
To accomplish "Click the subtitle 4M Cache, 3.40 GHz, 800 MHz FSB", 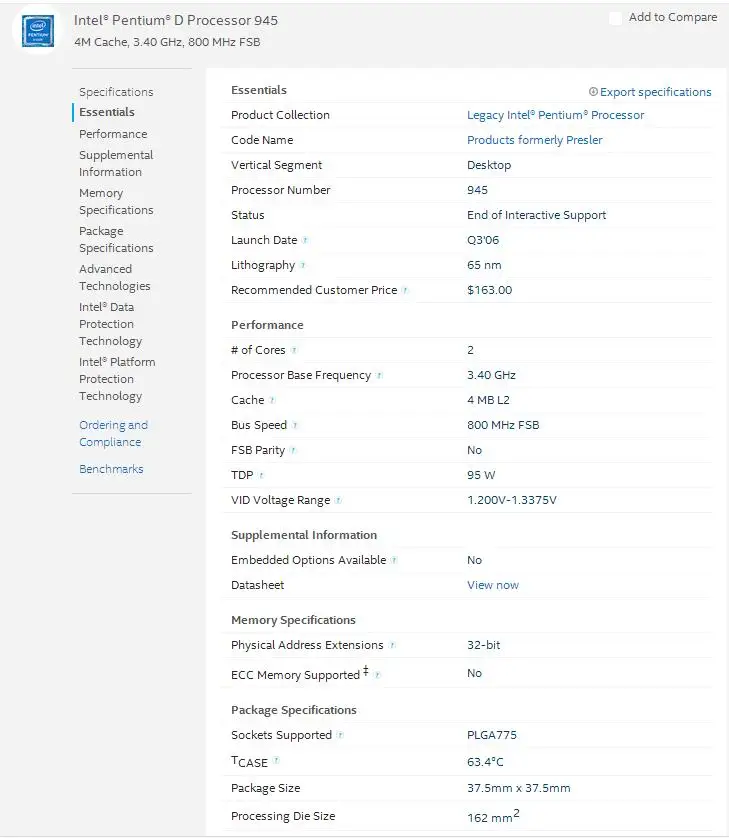I will (167, 42).
